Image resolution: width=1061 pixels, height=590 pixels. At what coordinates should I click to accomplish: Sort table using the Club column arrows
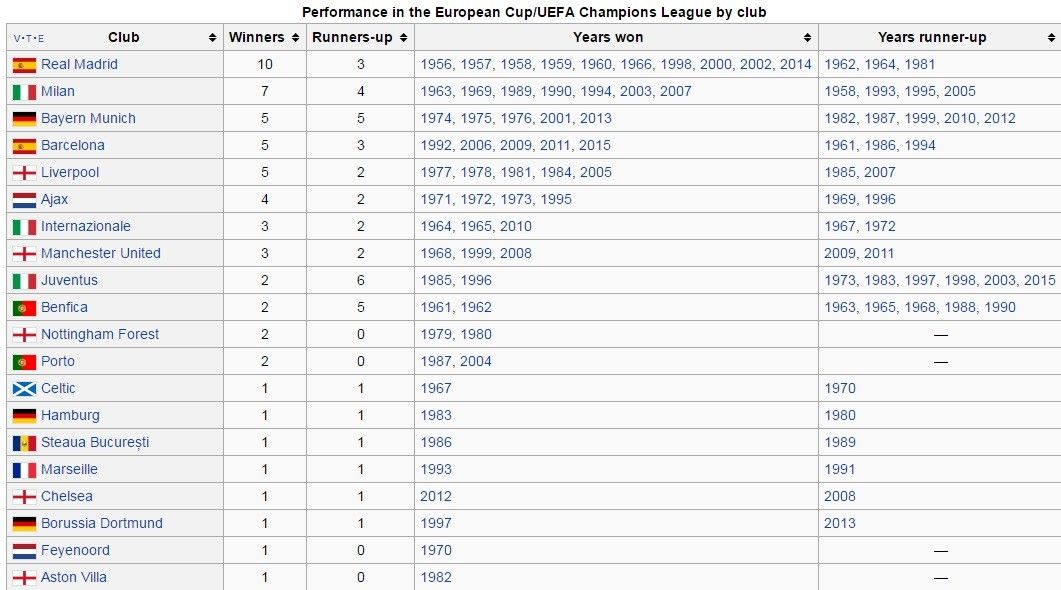pyautogui.click(x=212, y=38)
